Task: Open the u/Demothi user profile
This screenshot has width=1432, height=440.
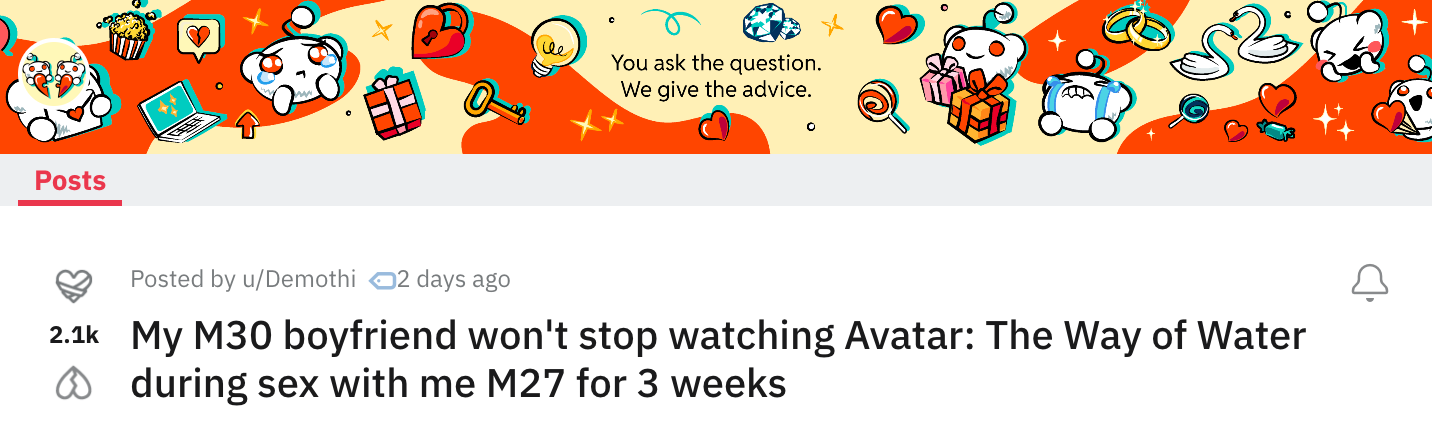Action: tap(298, 280)
